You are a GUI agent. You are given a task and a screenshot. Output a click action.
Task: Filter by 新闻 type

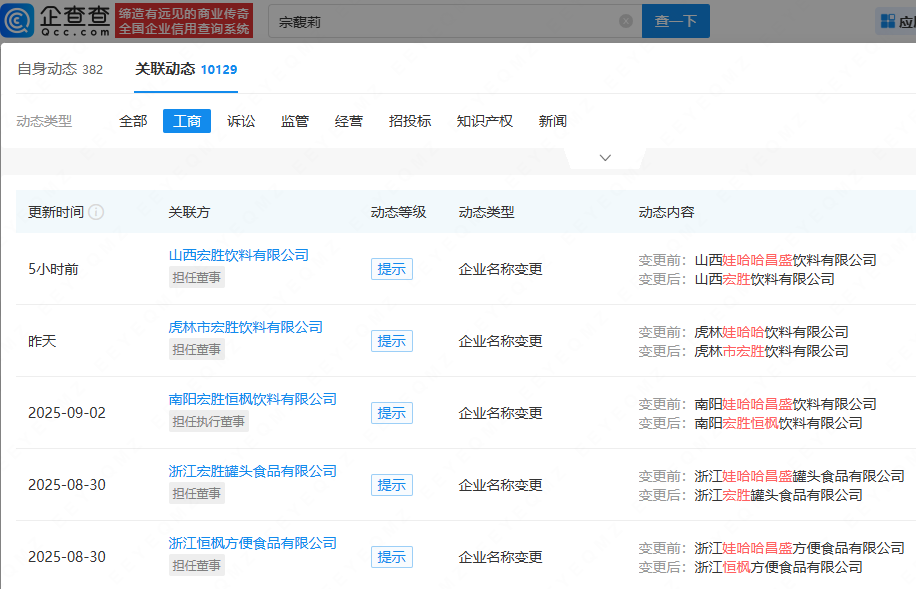click(553, 121)
